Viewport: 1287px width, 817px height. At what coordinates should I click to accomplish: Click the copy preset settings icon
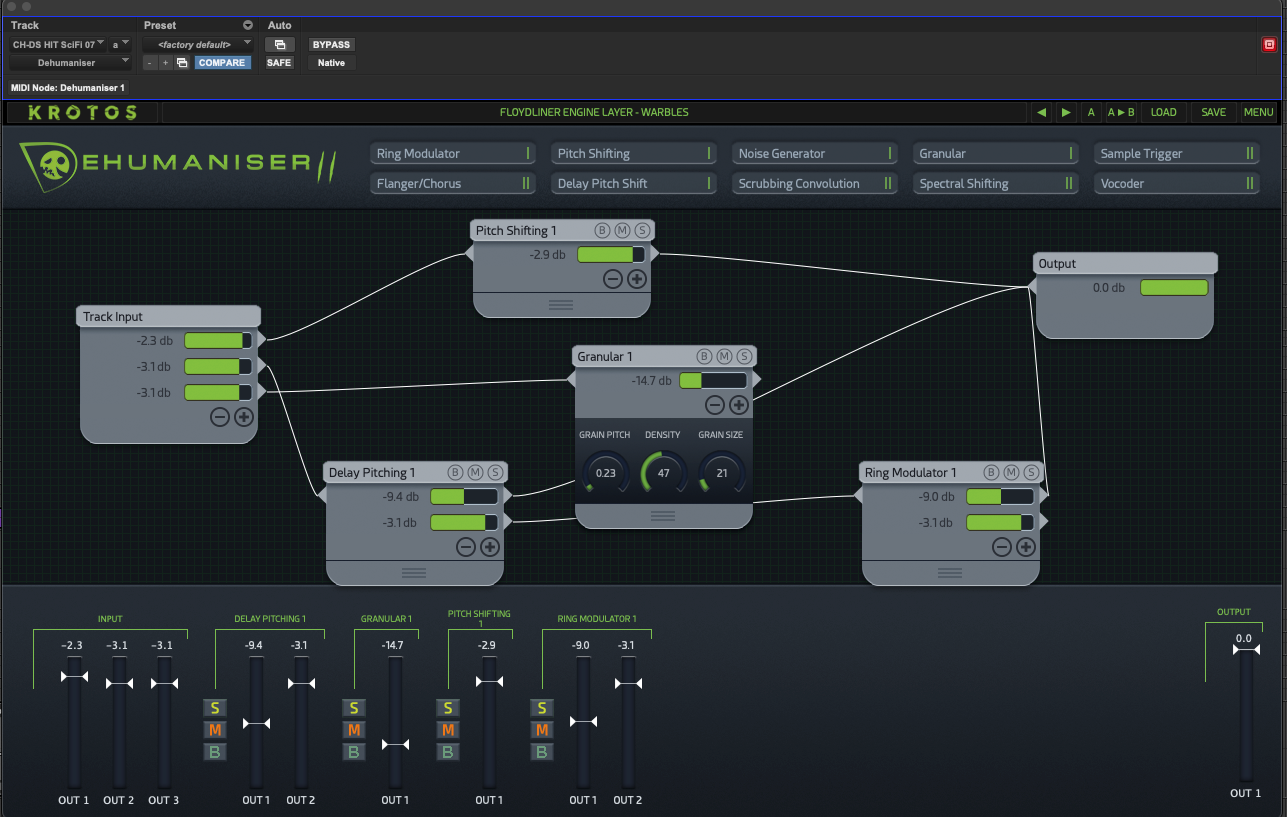(182, 62)
